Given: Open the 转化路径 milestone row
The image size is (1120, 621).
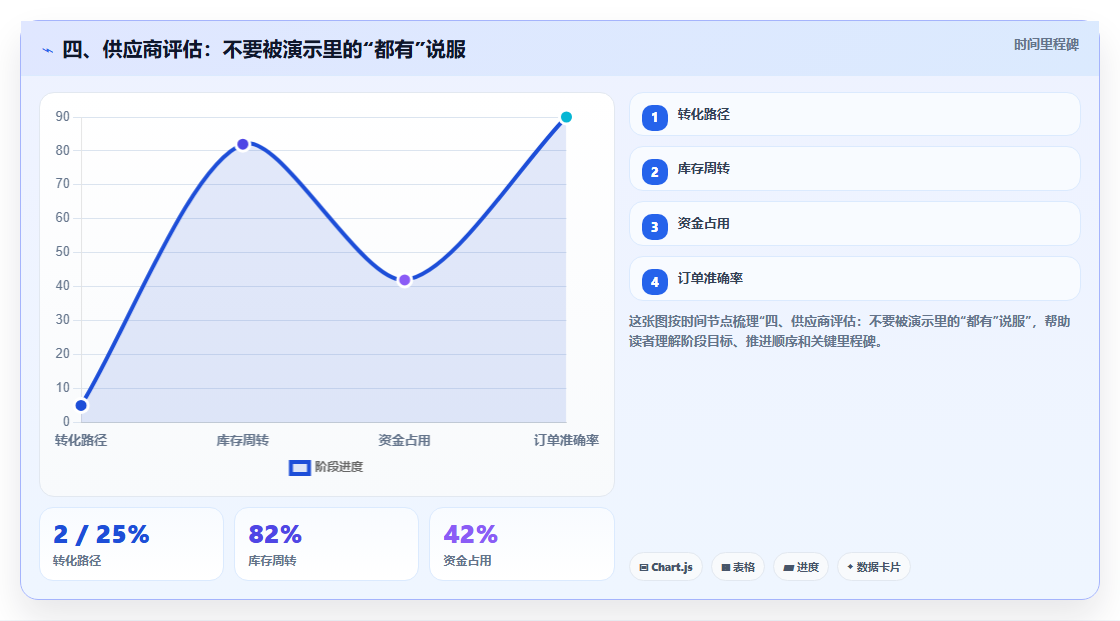Looking at the screenshot, I should [x=854, y=114].
